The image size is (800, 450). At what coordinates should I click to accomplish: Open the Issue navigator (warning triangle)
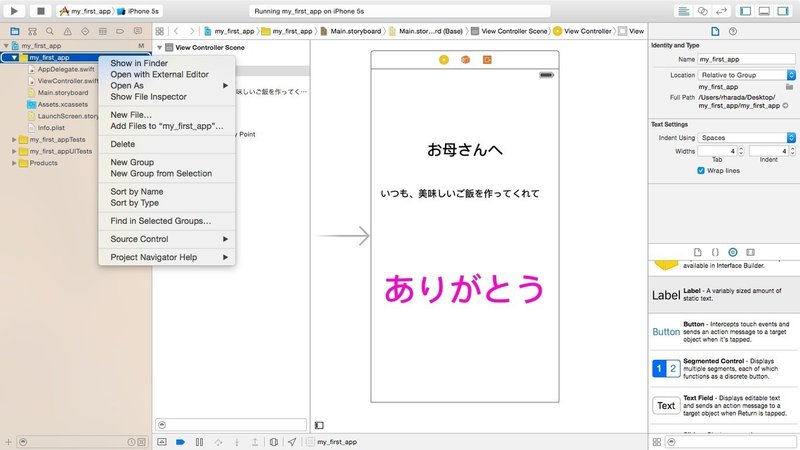tap(67, 31)
